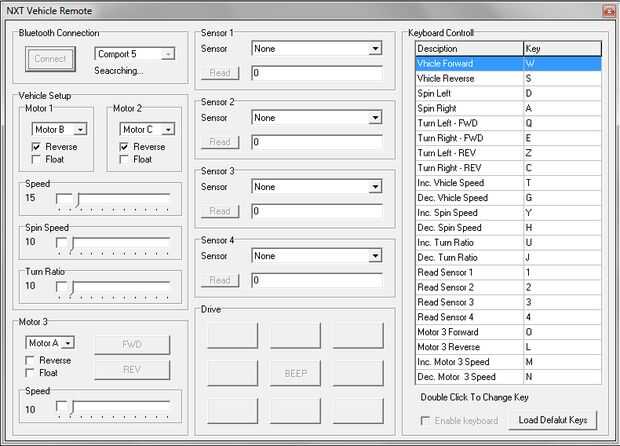Select the Dec. Vhicle Speed row
Viewport: 620px width, 446px height.
[508, 198]
